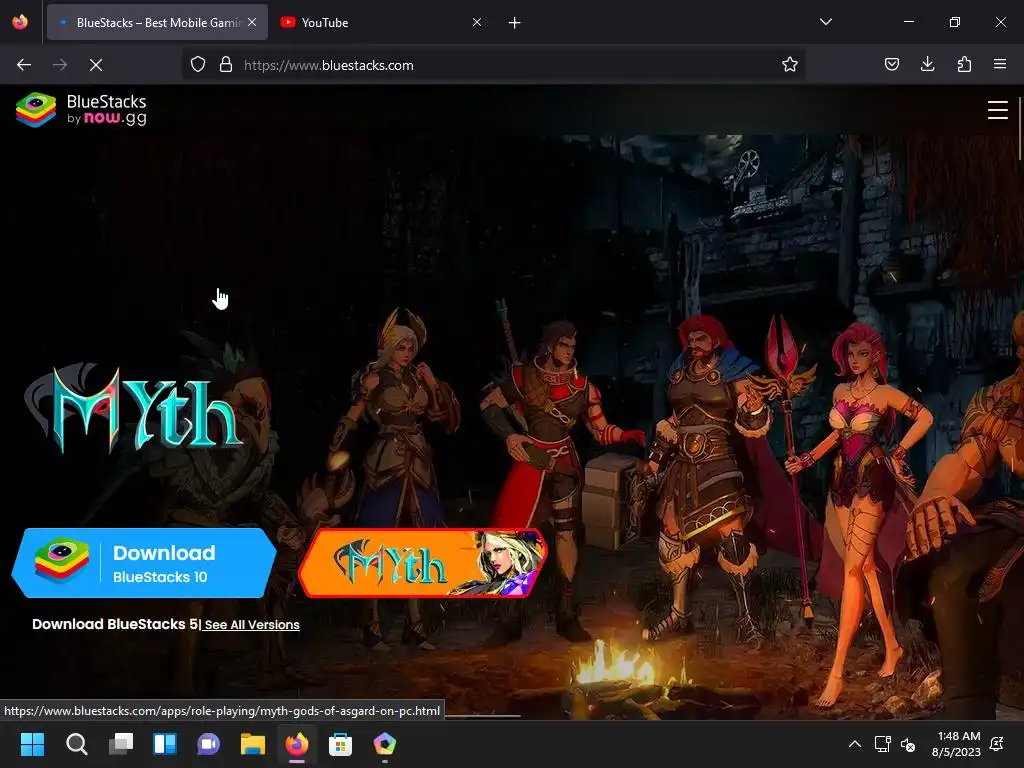Open Windows taskbar search
The image size is (1024, 768).
[x=76, y=744]
